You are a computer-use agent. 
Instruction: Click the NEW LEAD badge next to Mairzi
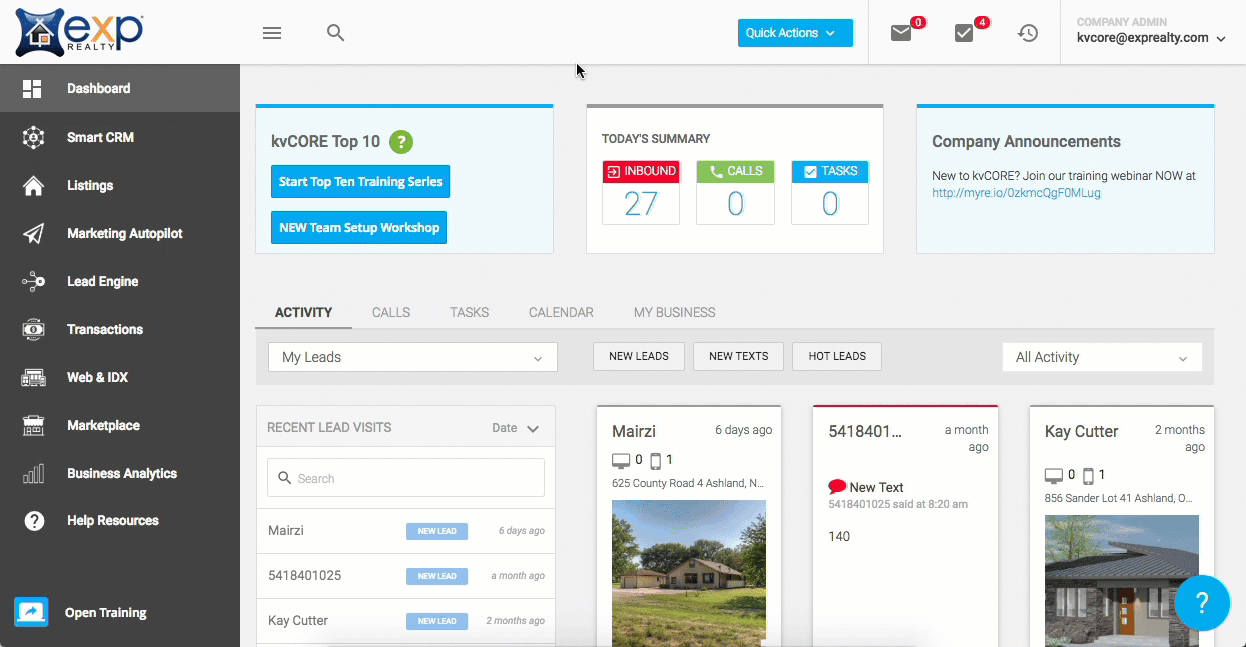tap(437, 531)
